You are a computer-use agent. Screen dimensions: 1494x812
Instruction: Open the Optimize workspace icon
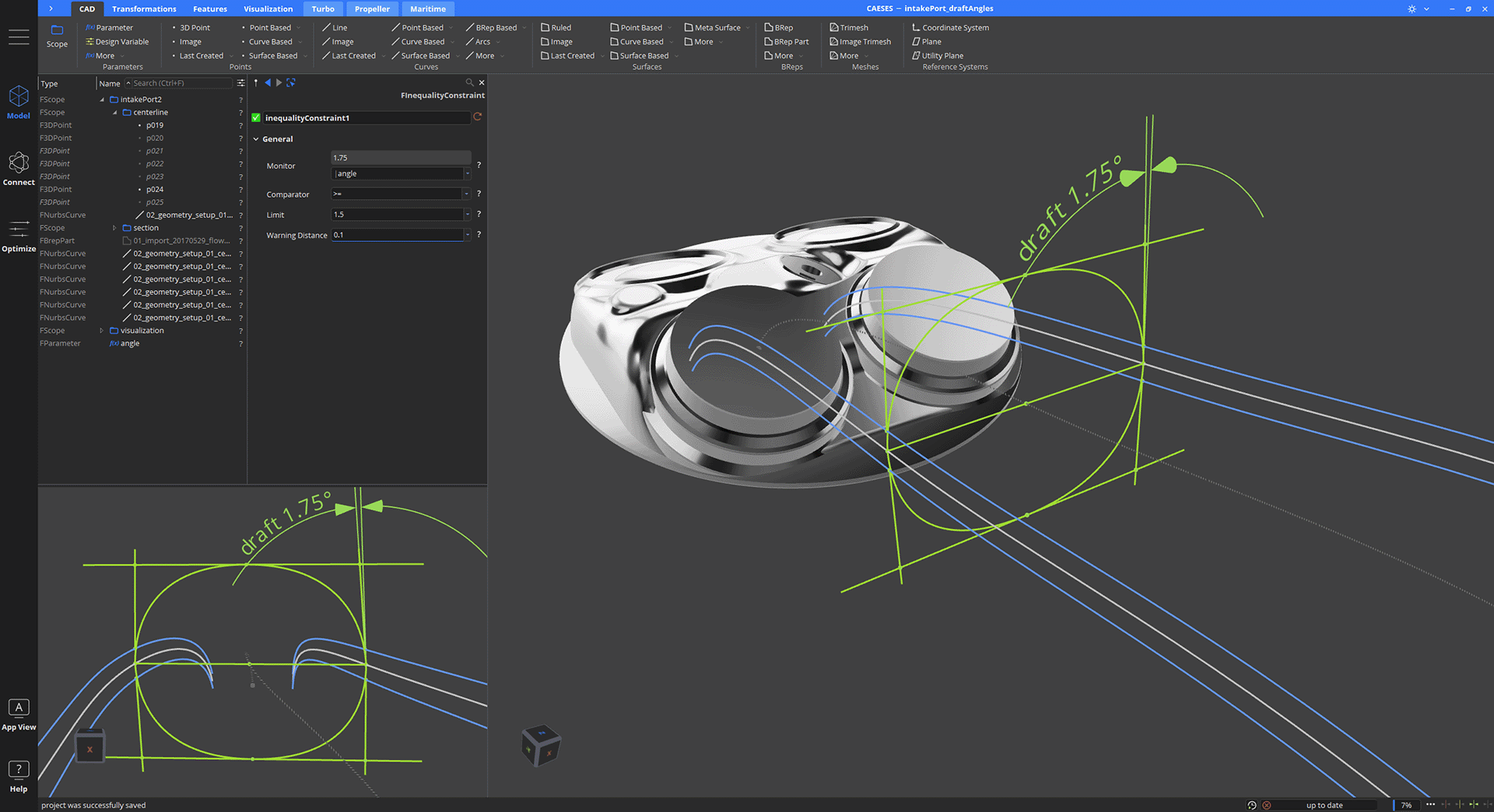(19, 229)
